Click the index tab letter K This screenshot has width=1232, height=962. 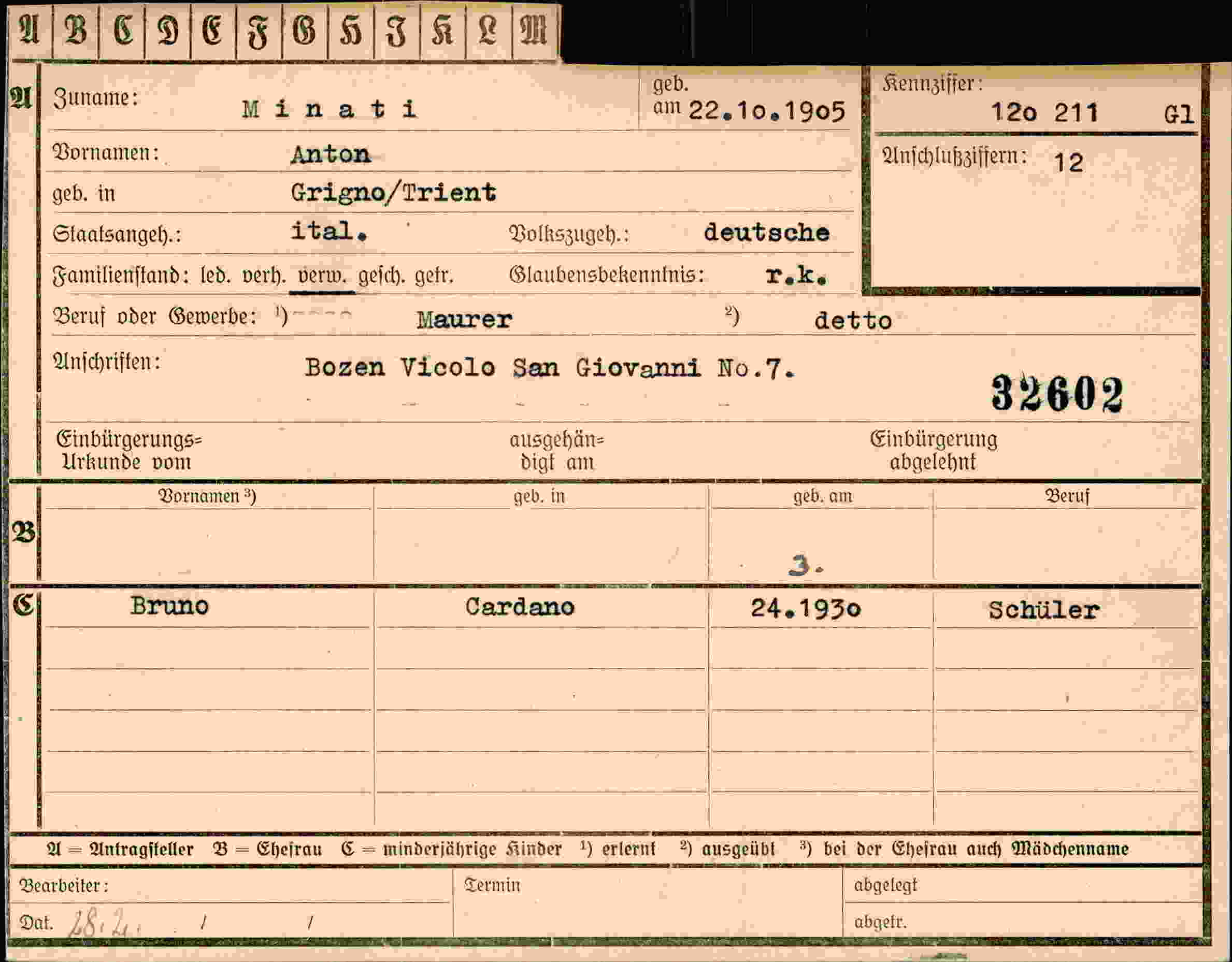(443, 31)
